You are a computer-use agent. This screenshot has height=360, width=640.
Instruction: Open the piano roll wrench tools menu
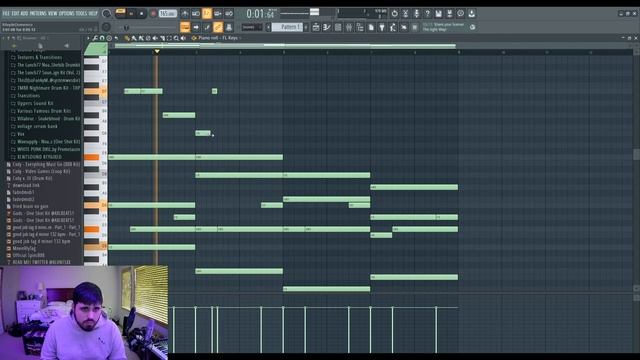95,38
